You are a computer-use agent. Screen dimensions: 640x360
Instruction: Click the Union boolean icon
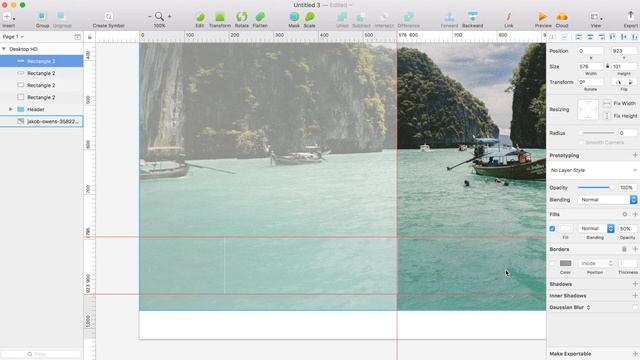(342, 17)
